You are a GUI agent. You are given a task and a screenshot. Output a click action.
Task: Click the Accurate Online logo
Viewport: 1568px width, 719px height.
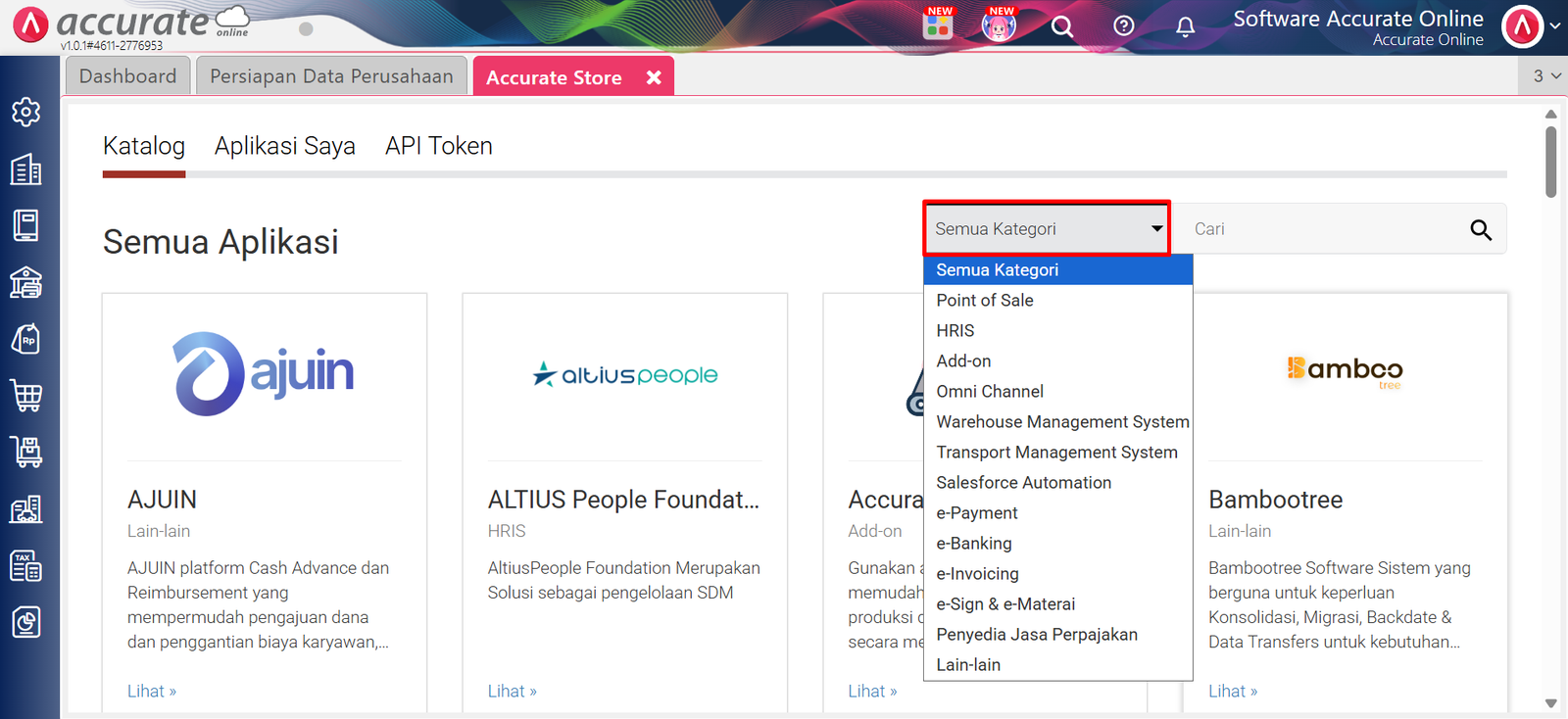point(130,24)
